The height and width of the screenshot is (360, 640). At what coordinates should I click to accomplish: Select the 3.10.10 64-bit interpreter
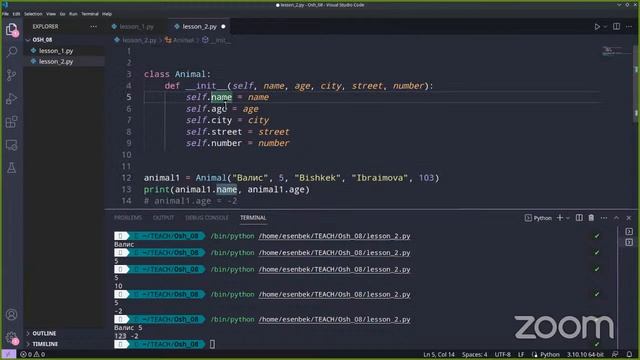pos(585,354)
